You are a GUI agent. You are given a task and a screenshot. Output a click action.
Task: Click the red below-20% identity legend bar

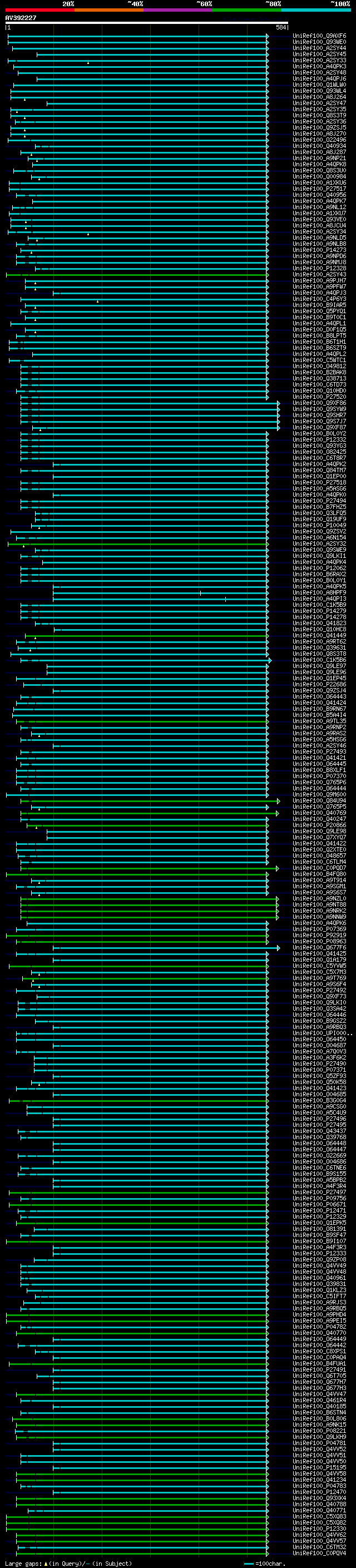pyautogui.click(x=39, y=10)
